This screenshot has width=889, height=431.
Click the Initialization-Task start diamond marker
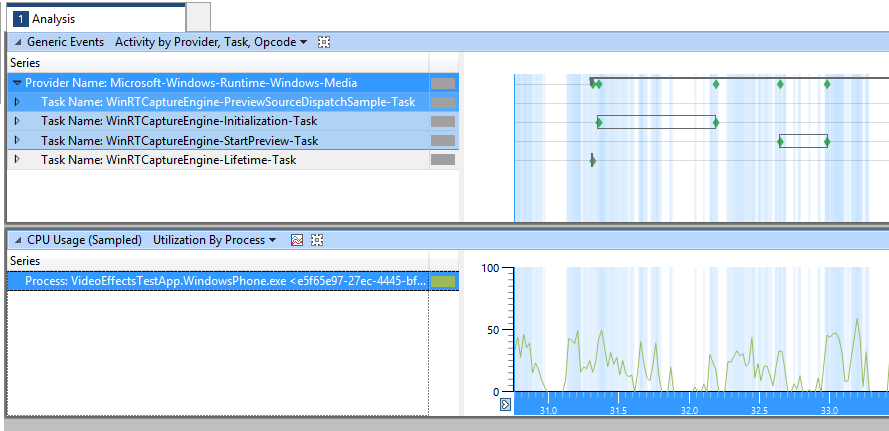pos(599,122)
